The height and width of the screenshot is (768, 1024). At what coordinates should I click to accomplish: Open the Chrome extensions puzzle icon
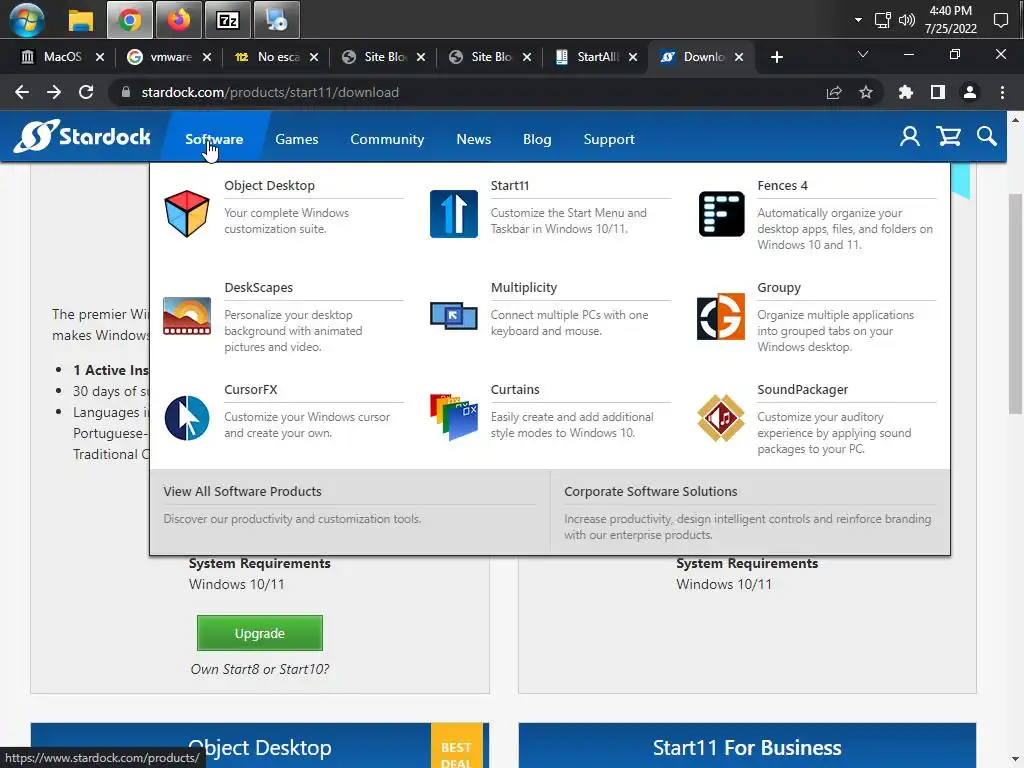(x=905, y=92)
